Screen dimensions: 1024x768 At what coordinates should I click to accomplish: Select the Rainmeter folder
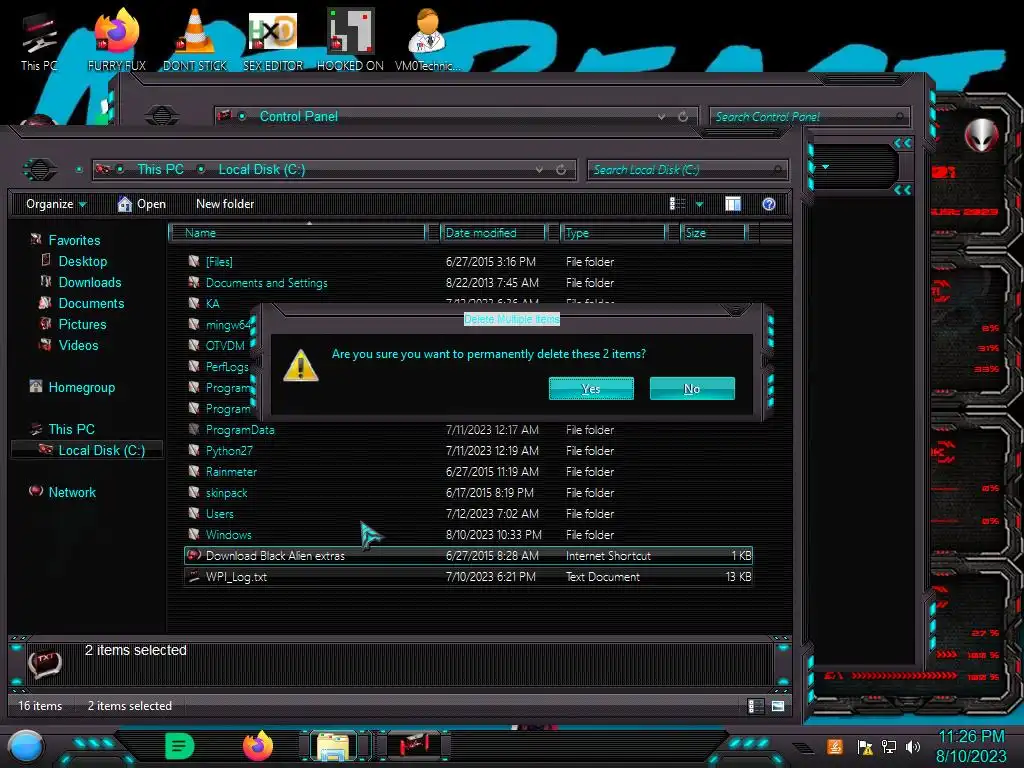pyautogui.click(x=468, y=472)
